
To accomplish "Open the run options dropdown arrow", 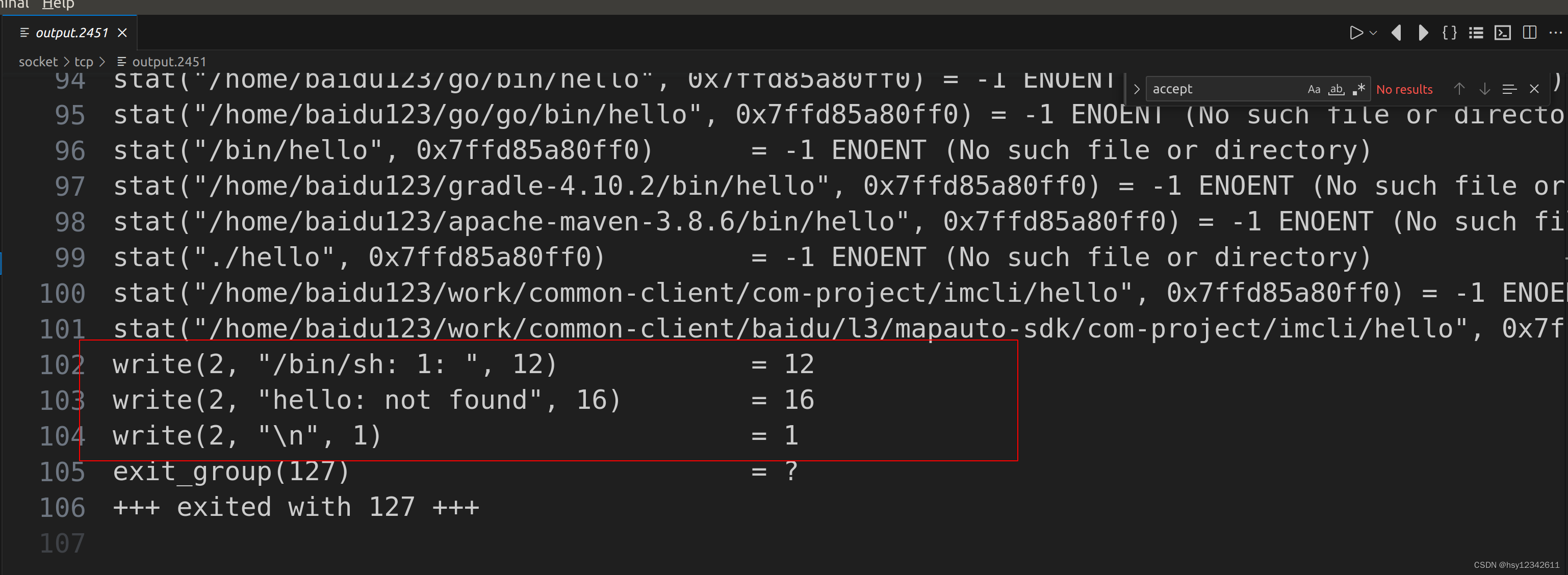I will point(1373,33).
